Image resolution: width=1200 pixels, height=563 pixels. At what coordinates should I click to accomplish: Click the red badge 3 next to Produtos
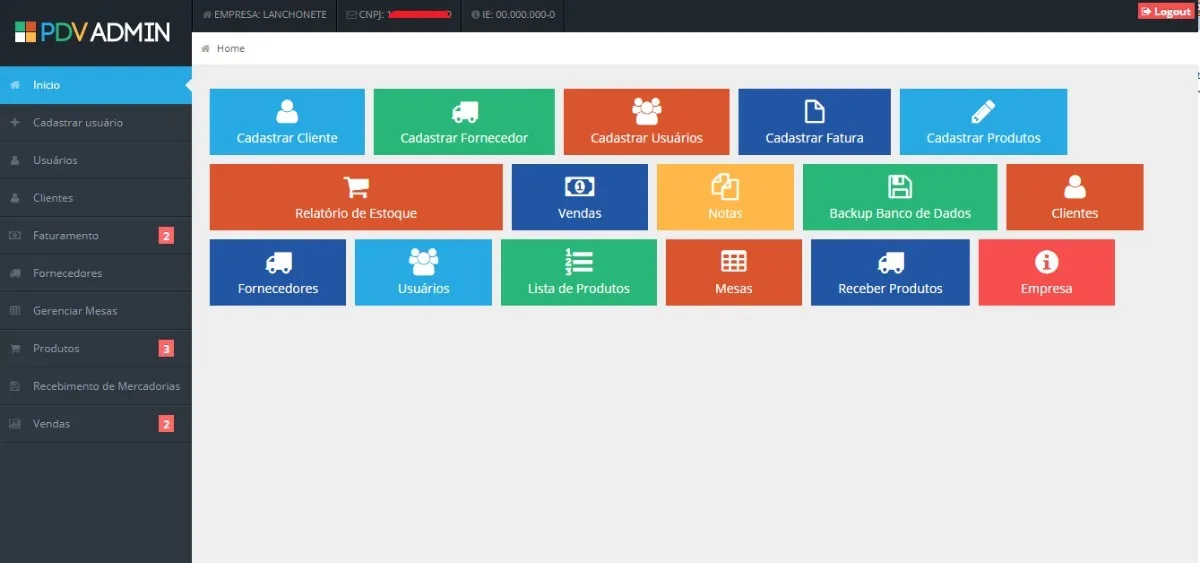(167, 349)
